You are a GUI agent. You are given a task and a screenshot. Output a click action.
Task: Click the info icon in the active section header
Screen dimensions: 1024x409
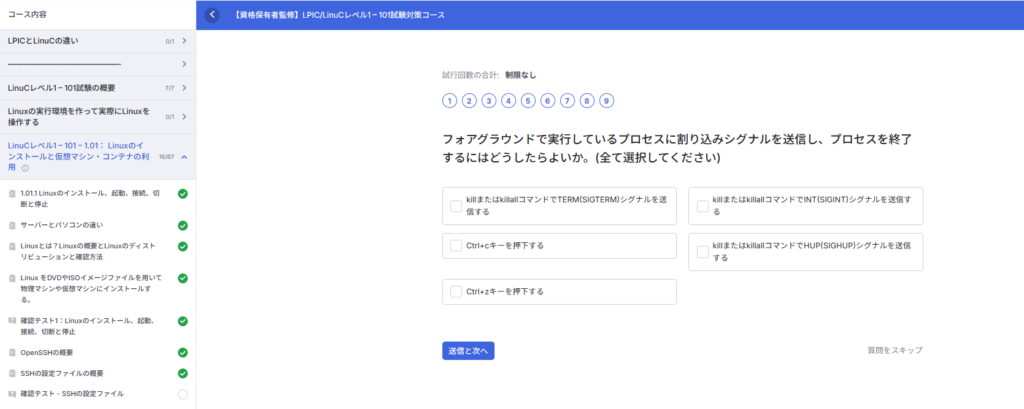pos(25,168)
